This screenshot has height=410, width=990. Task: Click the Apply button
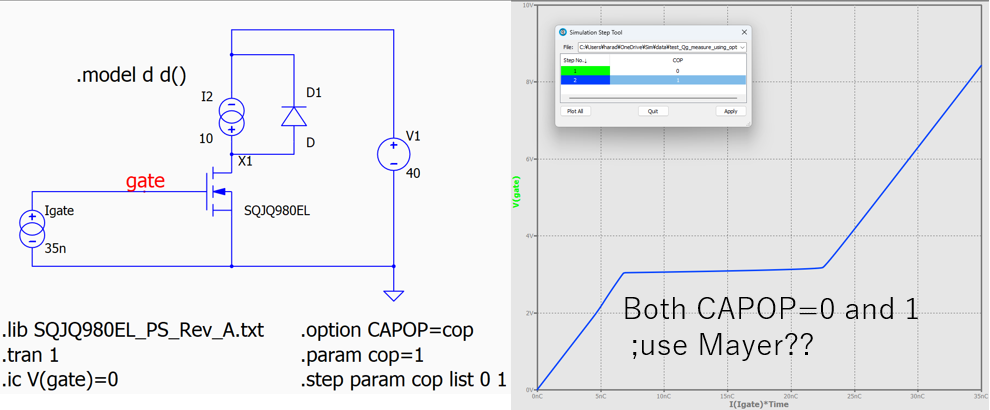click(x=730, y=111)
